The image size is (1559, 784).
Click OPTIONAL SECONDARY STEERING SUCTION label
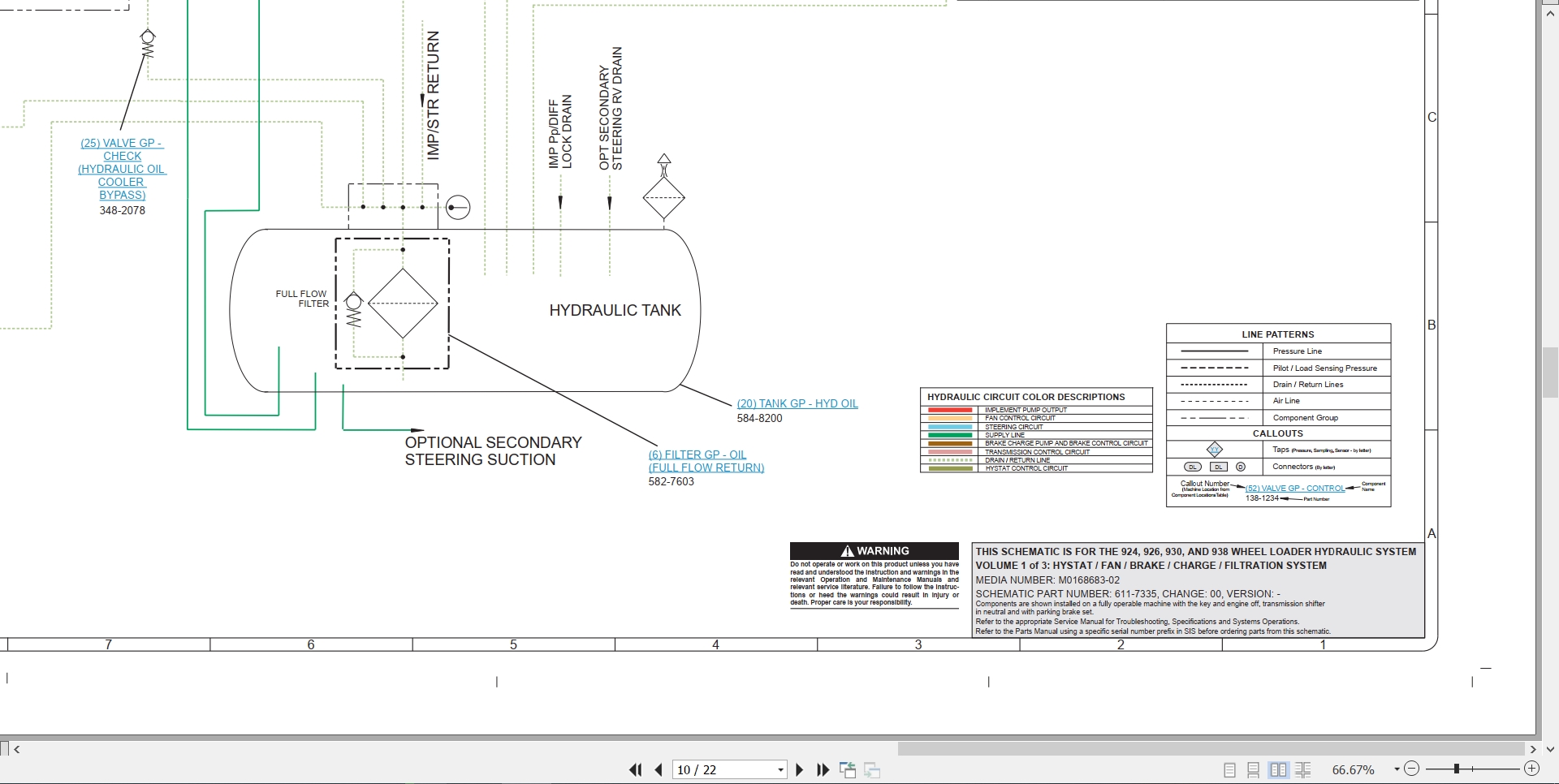pyautogui.click(x=493, y=451)
